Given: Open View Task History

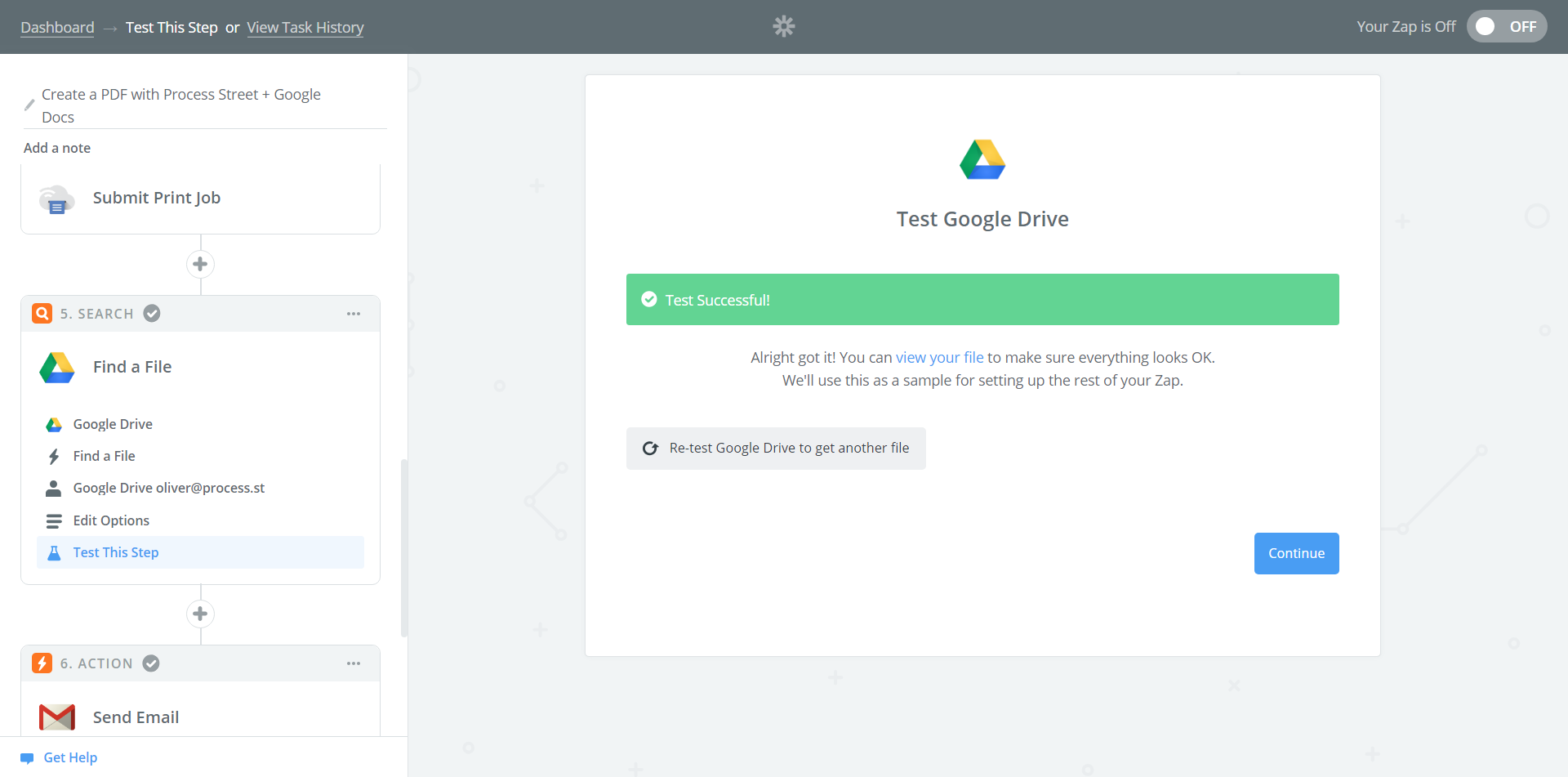Looking at the screenshot, I should pos(305,28).
